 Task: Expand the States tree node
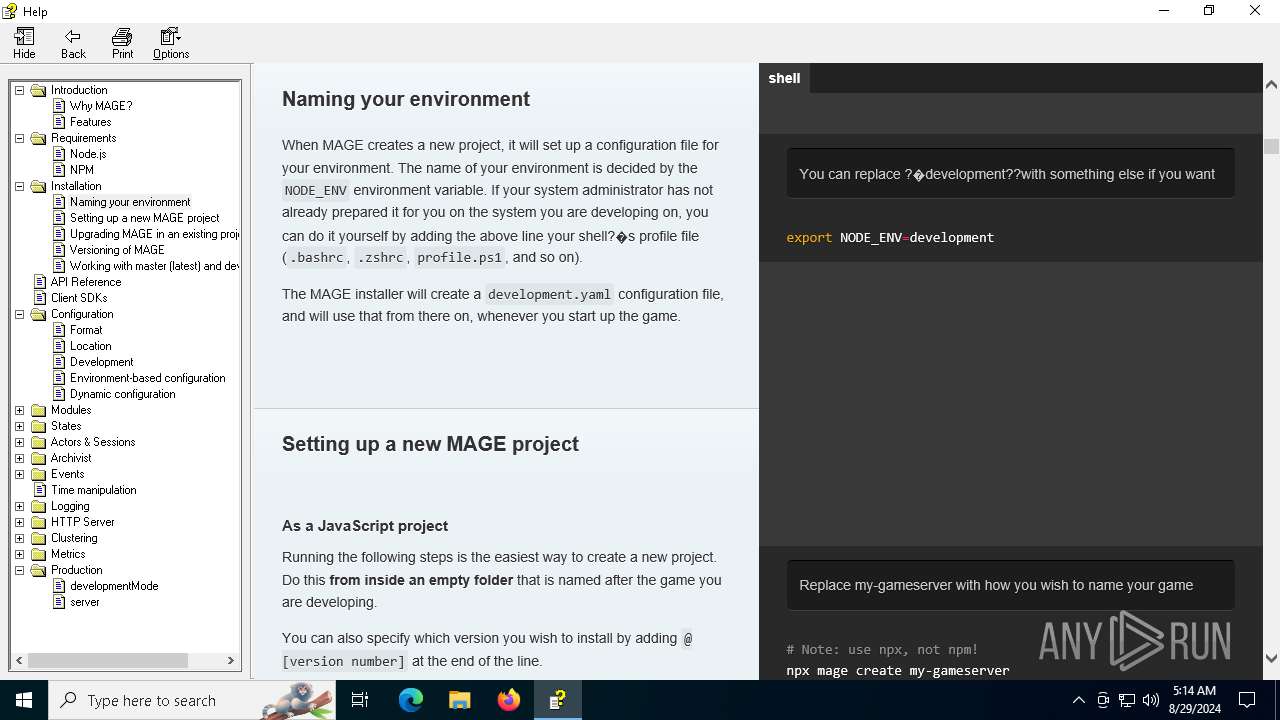(19, 426)
